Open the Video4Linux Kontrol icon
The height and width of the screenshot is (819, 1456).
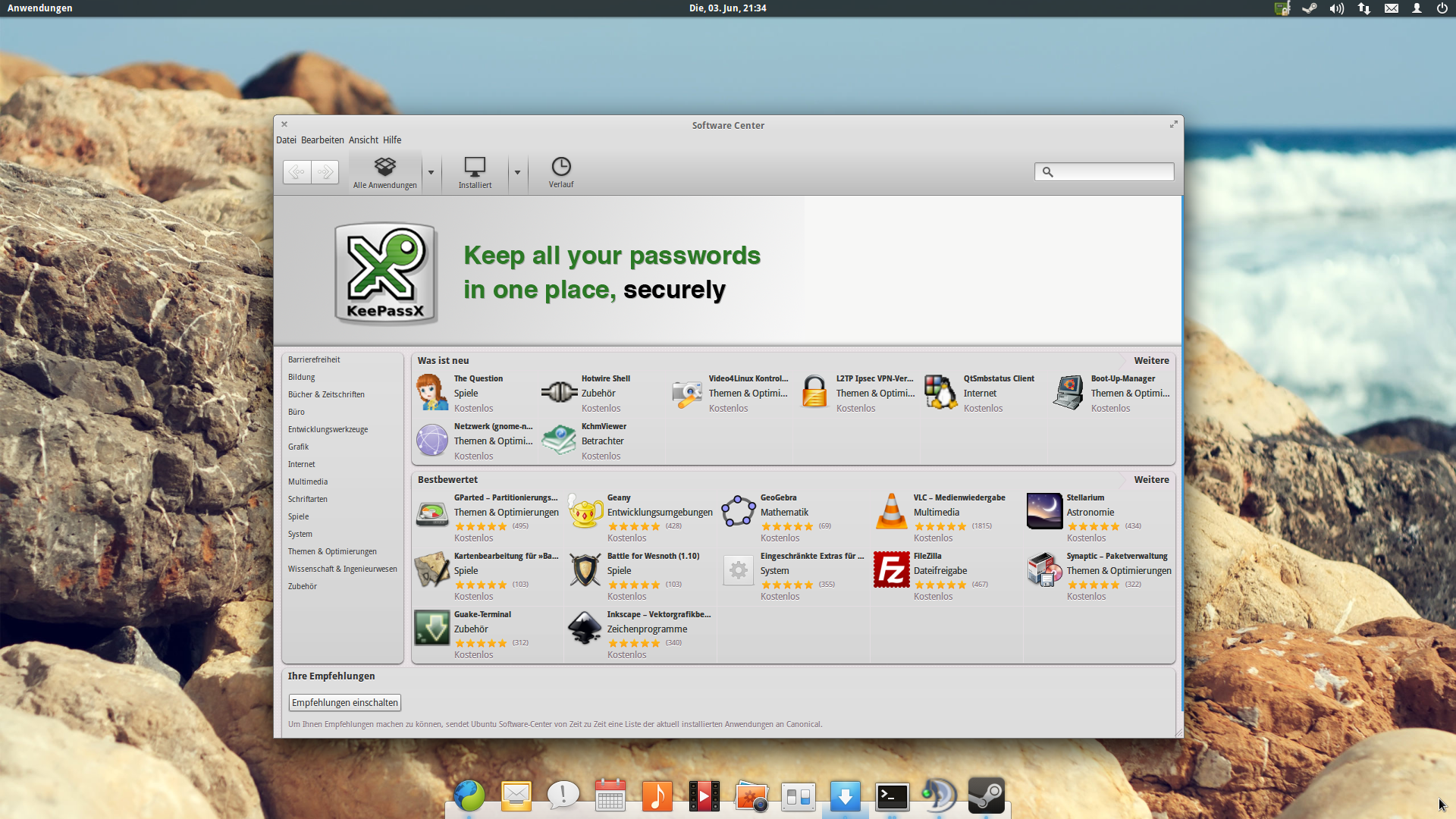pyautogui.click(x=686, y=394)
